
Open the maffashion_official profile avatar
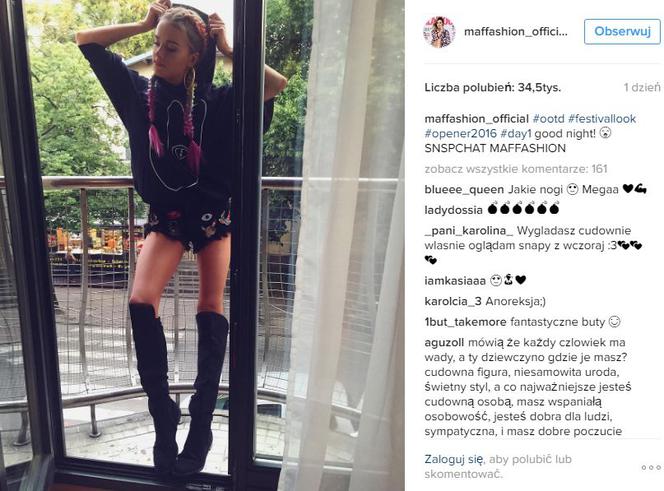coord(439,32)
